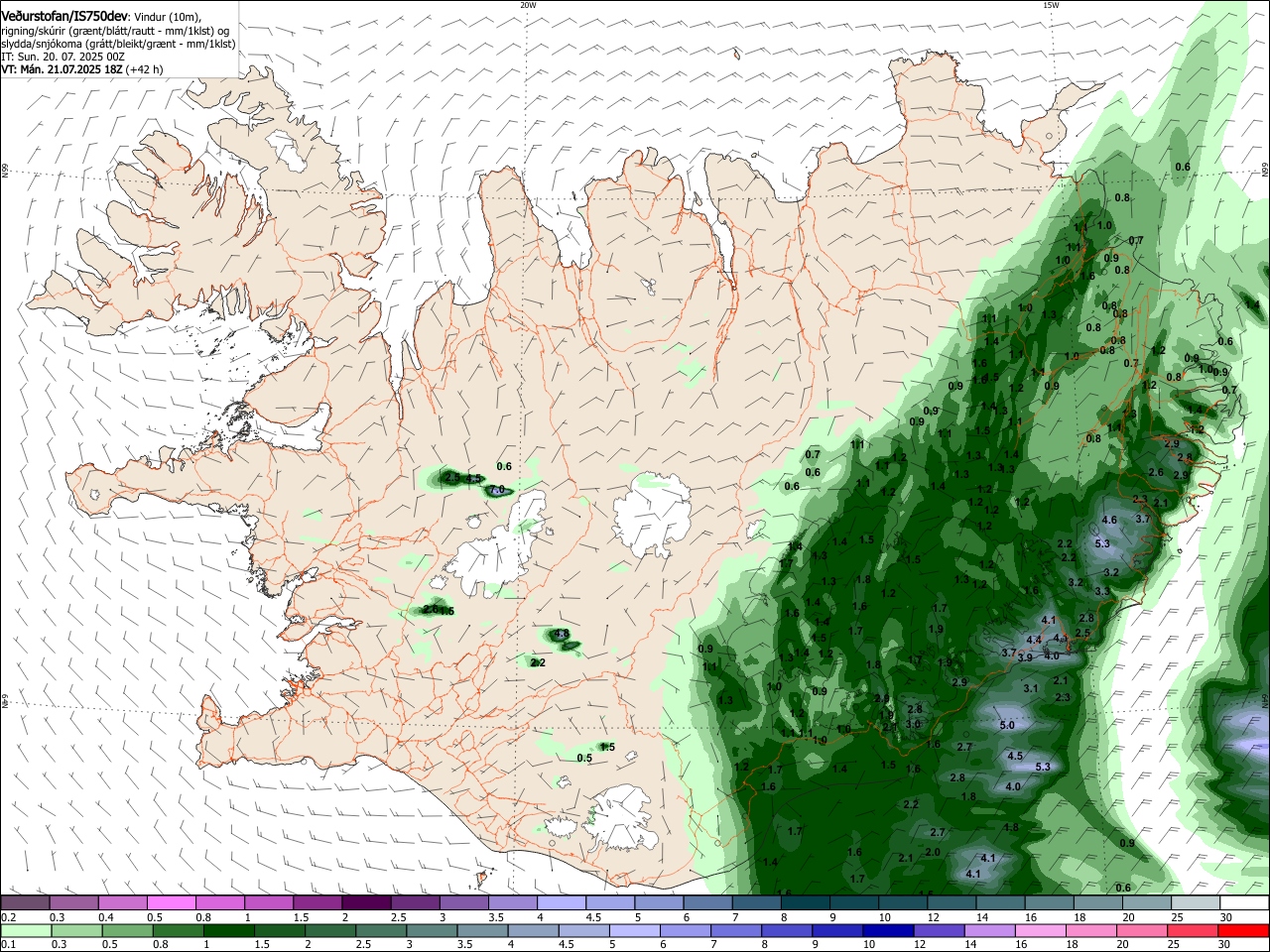Click the '3.9' precipitation value on the map

click(1025, 657)
